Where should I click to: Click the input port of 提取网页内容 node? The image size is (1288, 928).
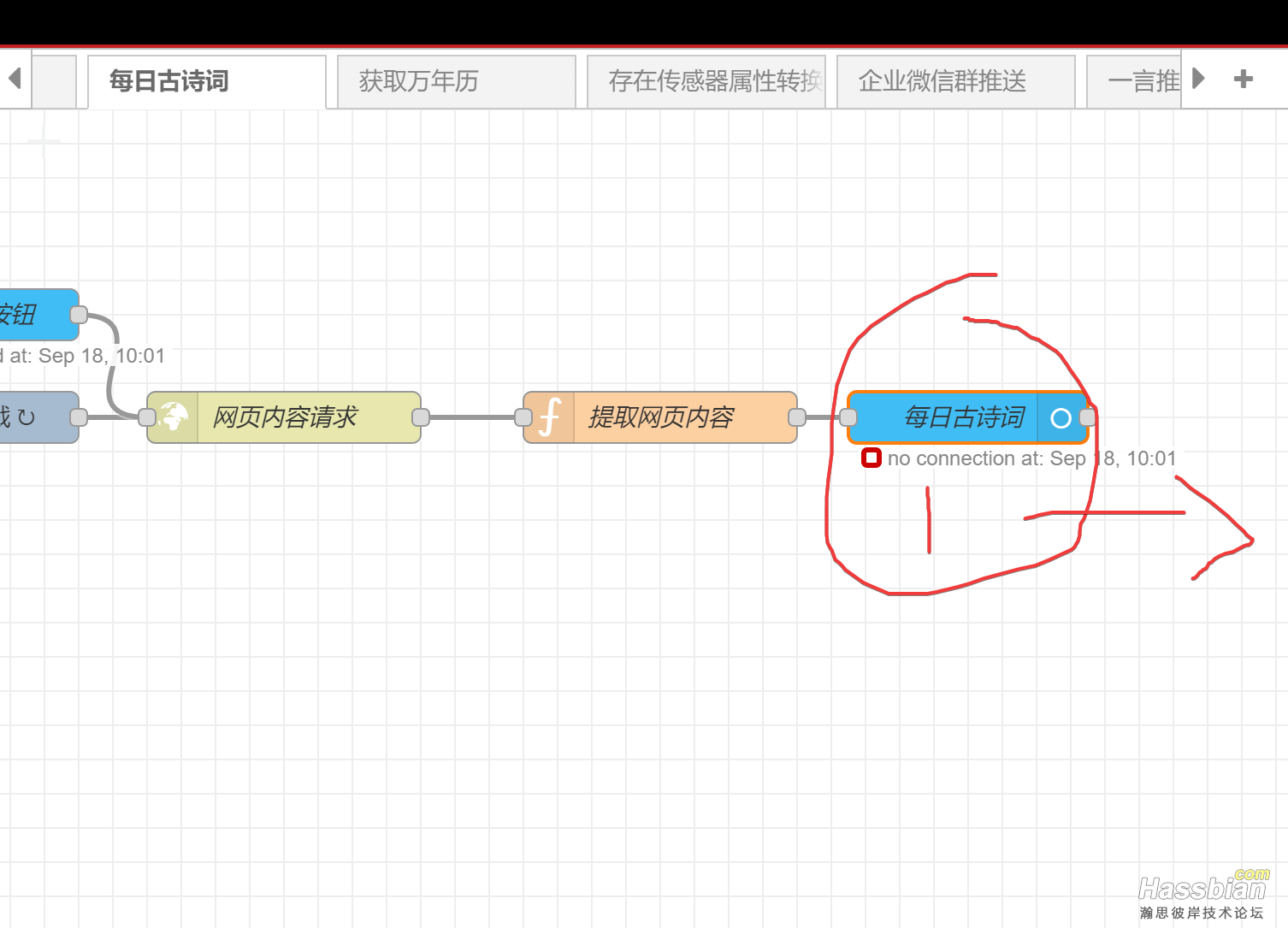tap(523, 417)
